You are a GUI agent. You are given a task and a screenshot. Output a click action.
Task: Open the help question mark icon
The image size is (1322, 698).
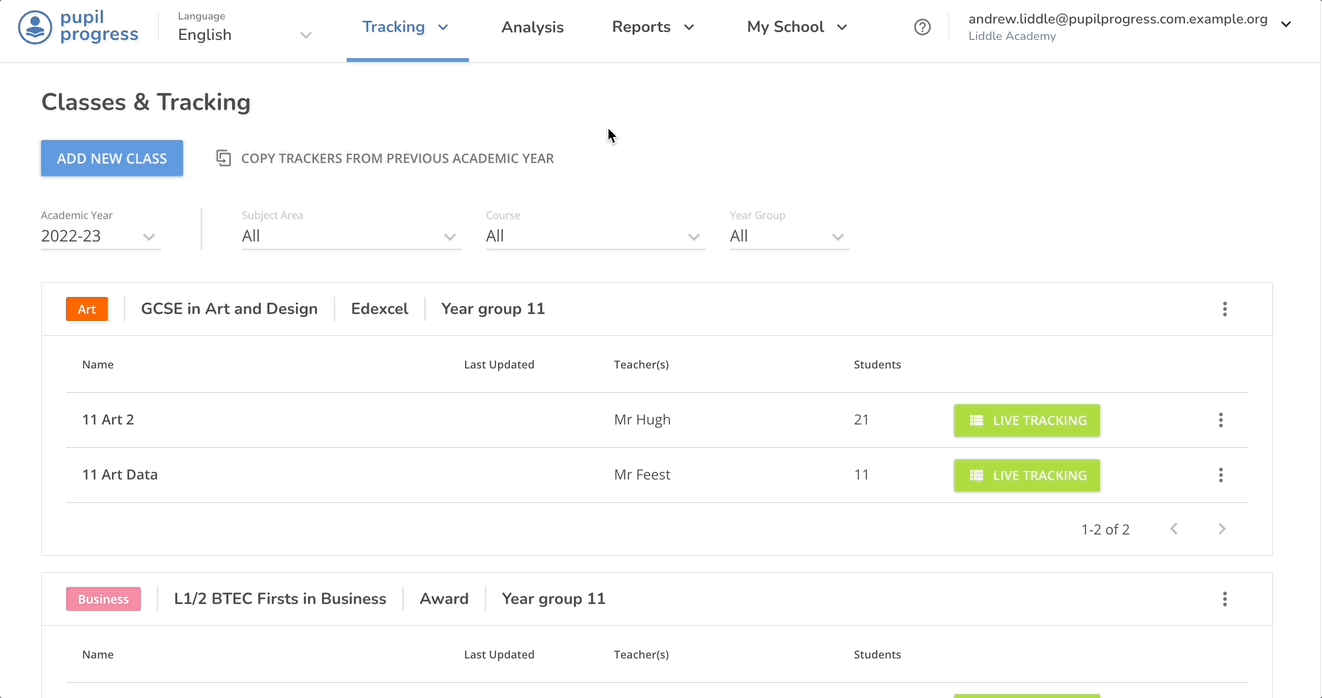tap(922, 27)
